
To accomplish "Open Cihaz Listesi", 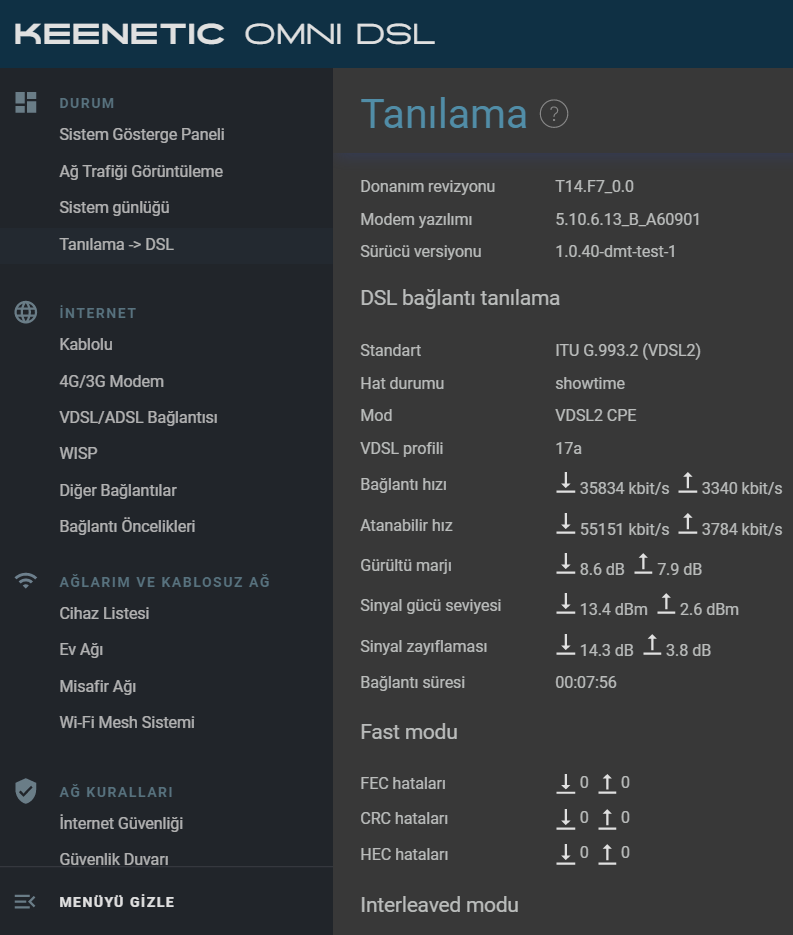I will coord(104,613).
